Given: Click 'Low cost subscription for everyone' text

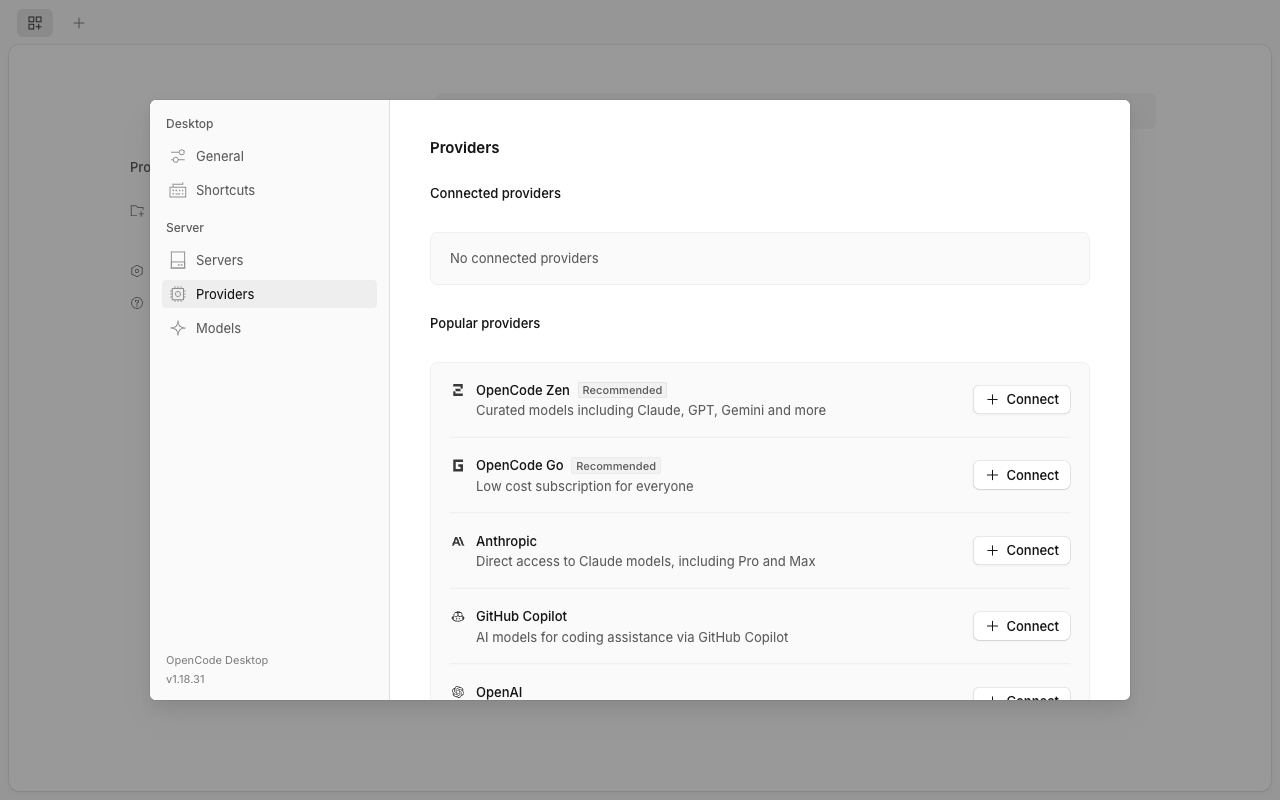Looking at the screenshot, I should click(x=585, y=486).
